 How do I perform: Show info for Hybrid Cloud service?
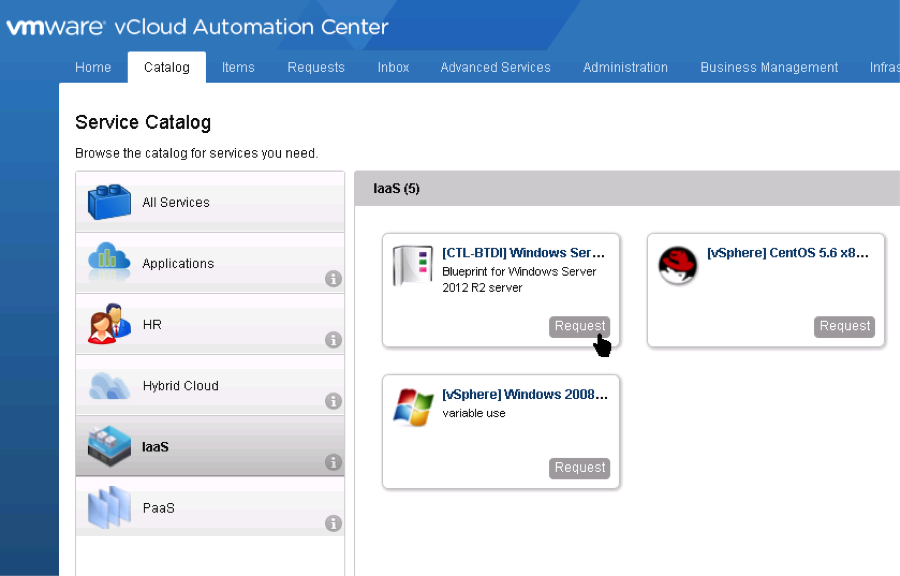pos(333,401)
